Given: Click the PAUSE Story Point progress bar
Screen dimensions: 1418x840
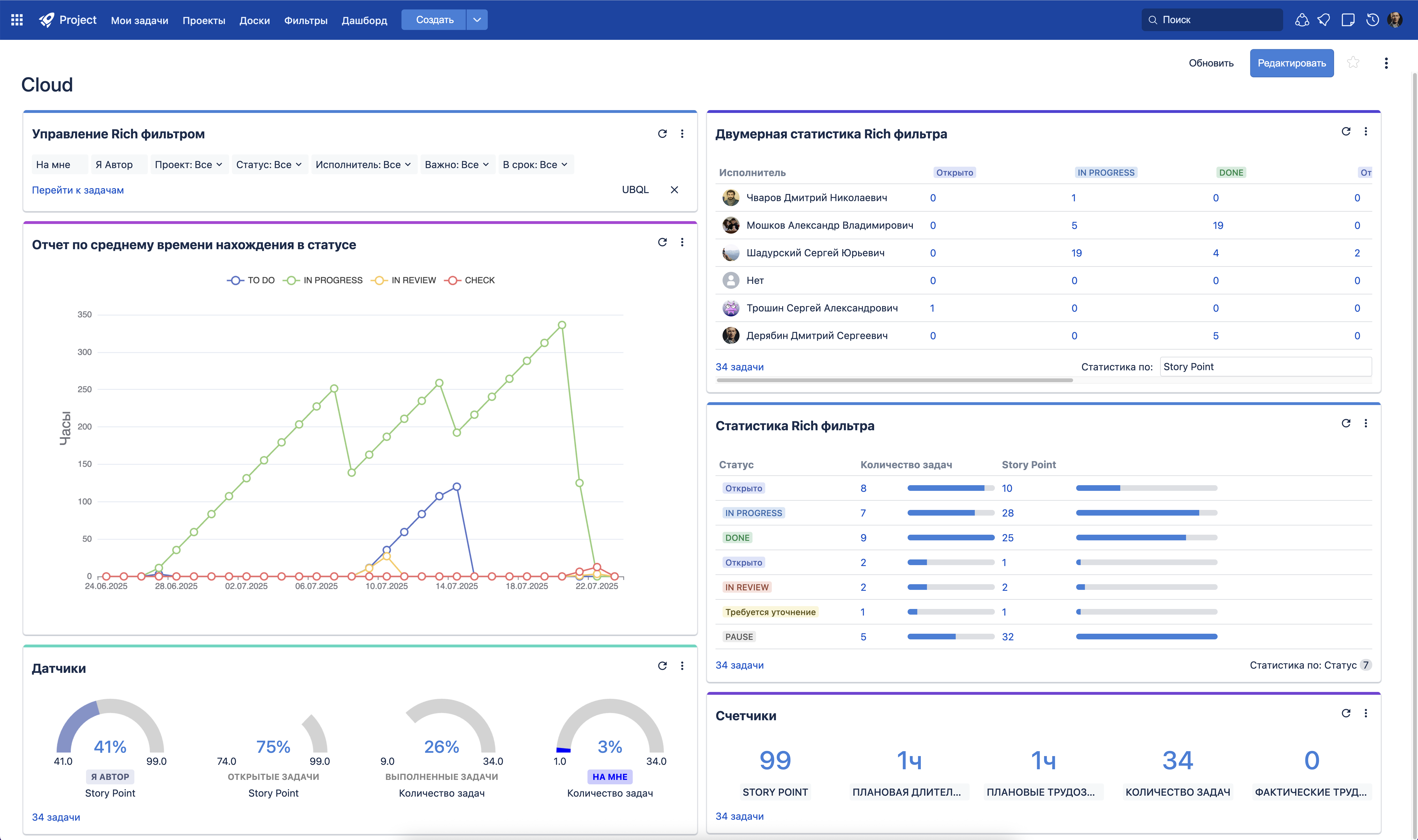Looking at the screenshot, I should tap(1146, 637).
